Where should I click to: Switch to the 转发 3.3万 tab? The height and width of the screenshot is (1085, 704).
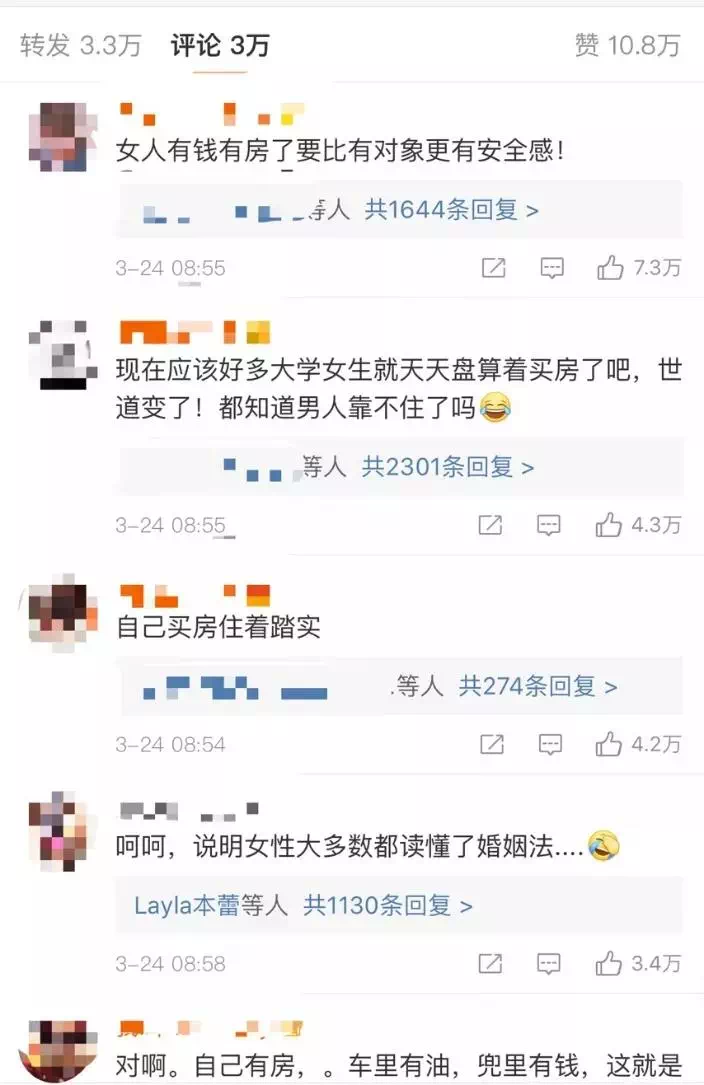80,46
